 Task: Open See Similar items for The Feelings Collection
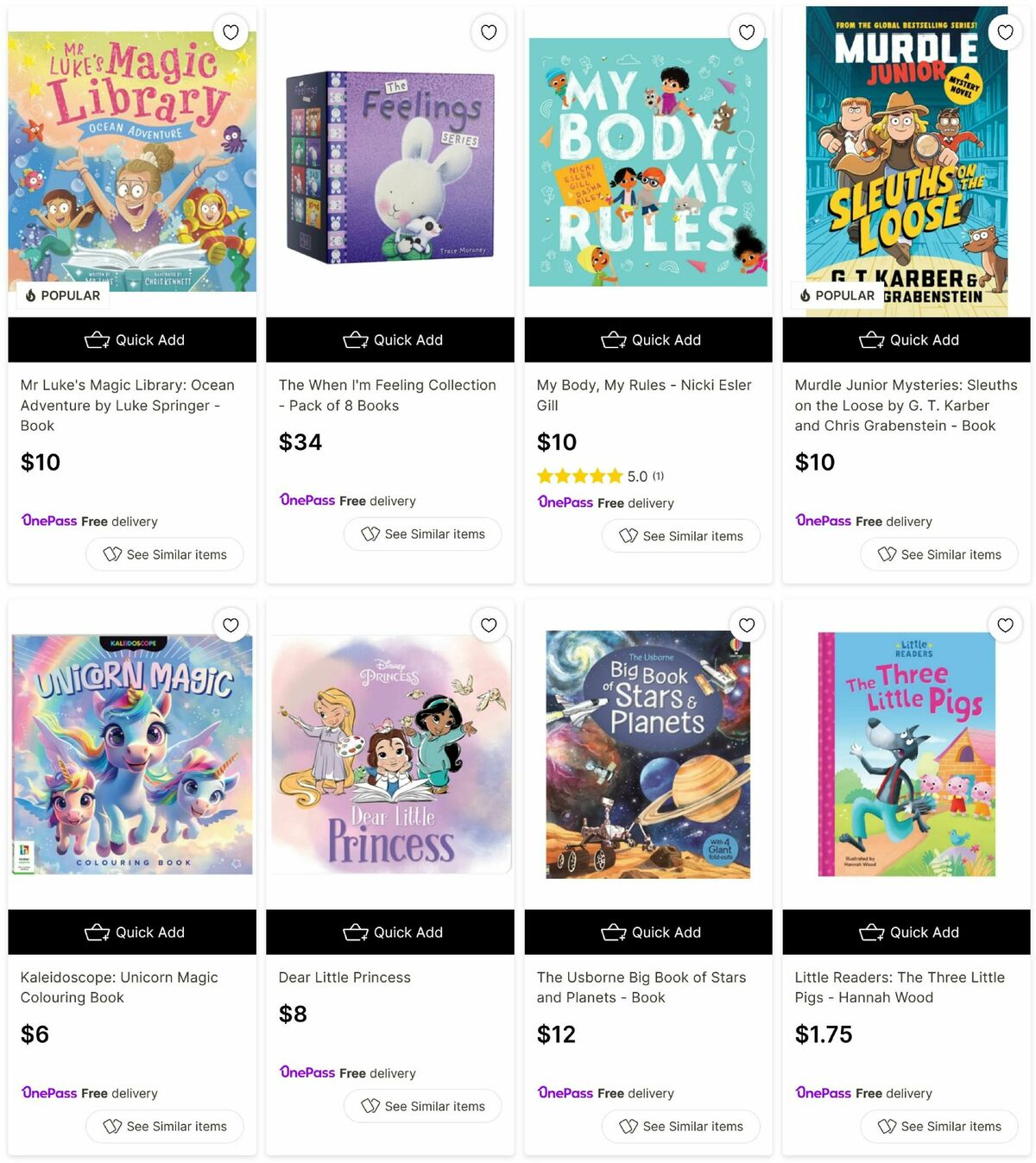point(422,534)
